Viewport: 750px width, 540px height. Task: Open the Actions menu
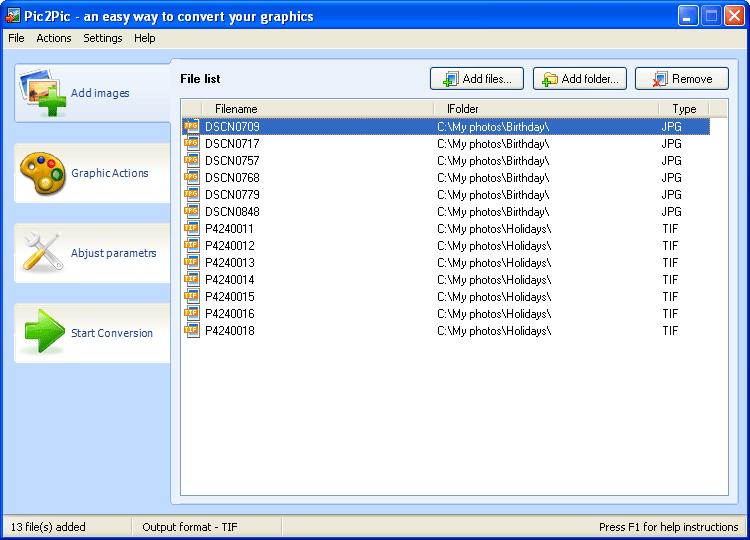click(54, 38)
